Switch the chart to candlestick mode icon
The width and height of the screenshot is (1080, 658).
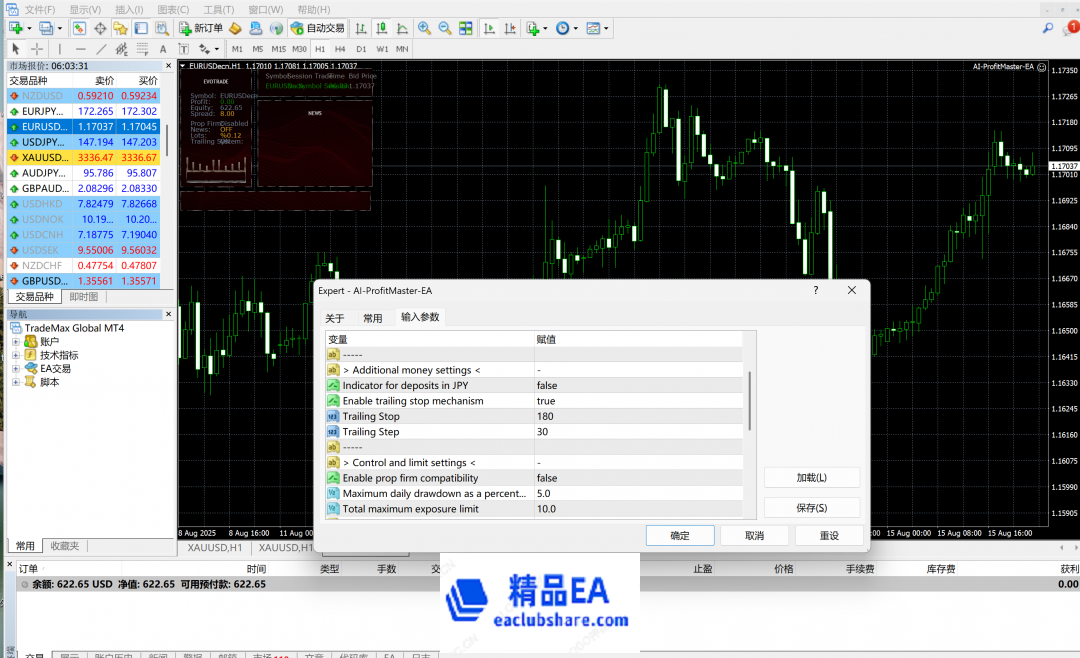tap(380, 28)
